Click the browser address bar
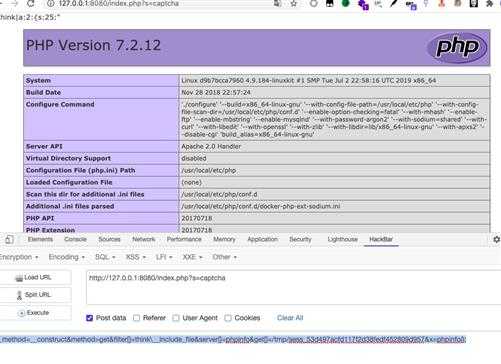The width and height of the screenshot is (501, 364). [160, 3]
